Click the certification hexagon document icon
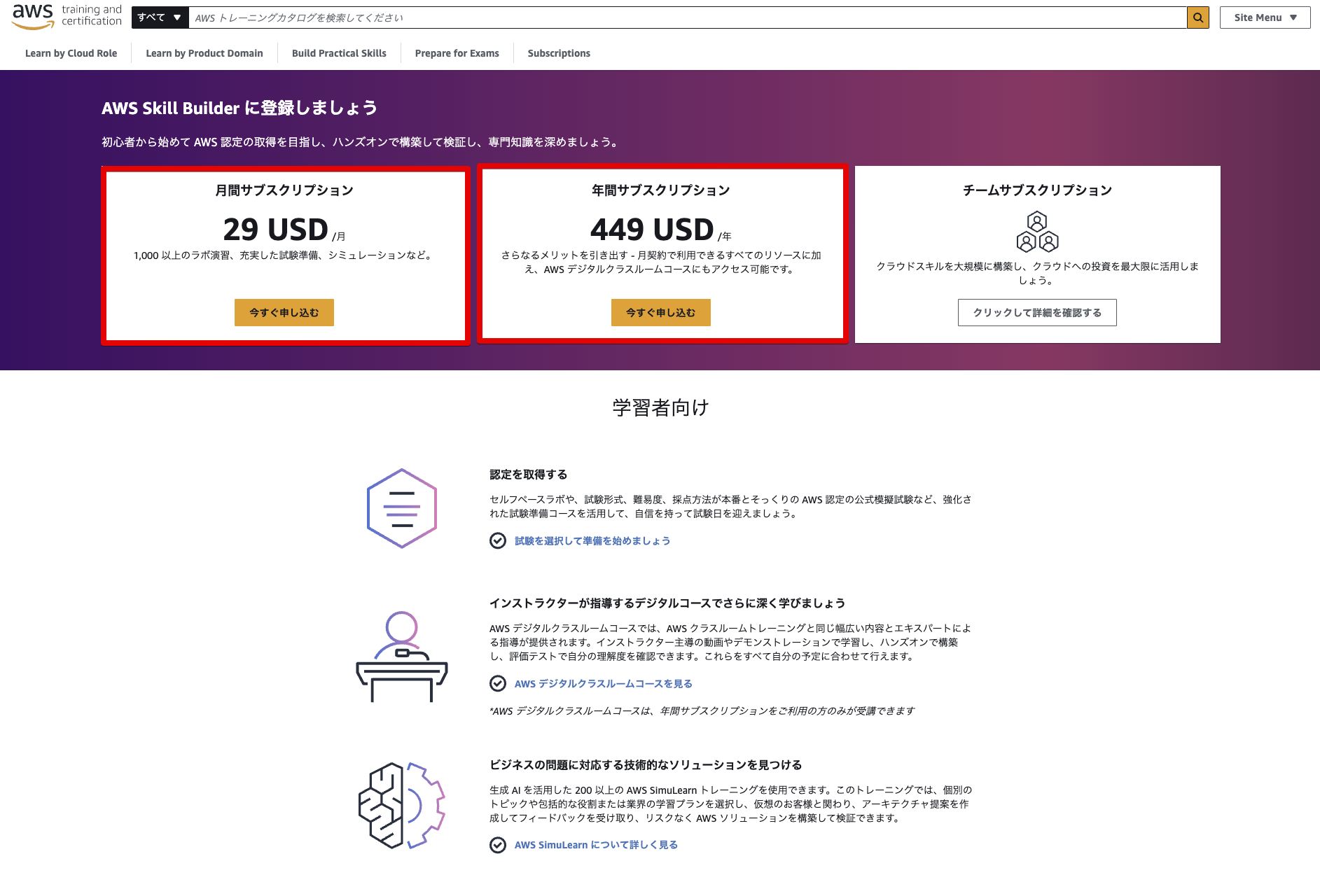The height and width of the screenshot is (896, 1320). (x=402, y=508)
